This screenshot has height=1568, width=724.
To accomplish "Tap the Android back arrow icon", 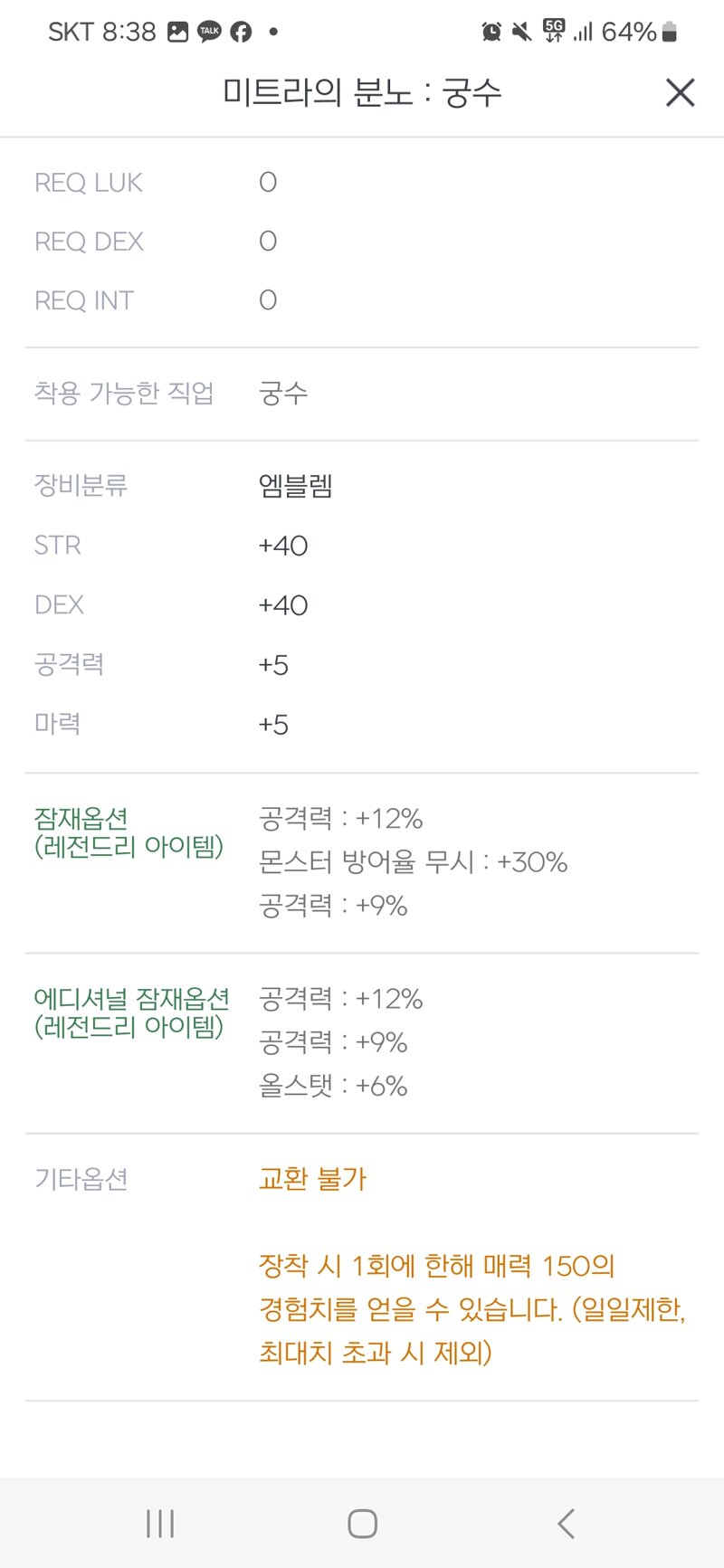I will pos(566,1524).
